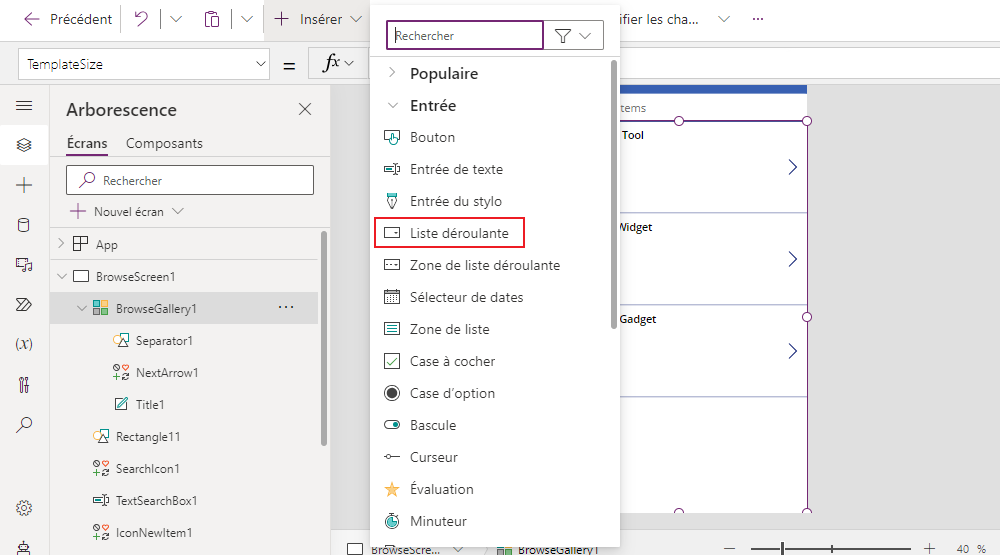Click the Arborescence Rechercher field
The height and width of the screenshot is (555, 1000).
190,180
